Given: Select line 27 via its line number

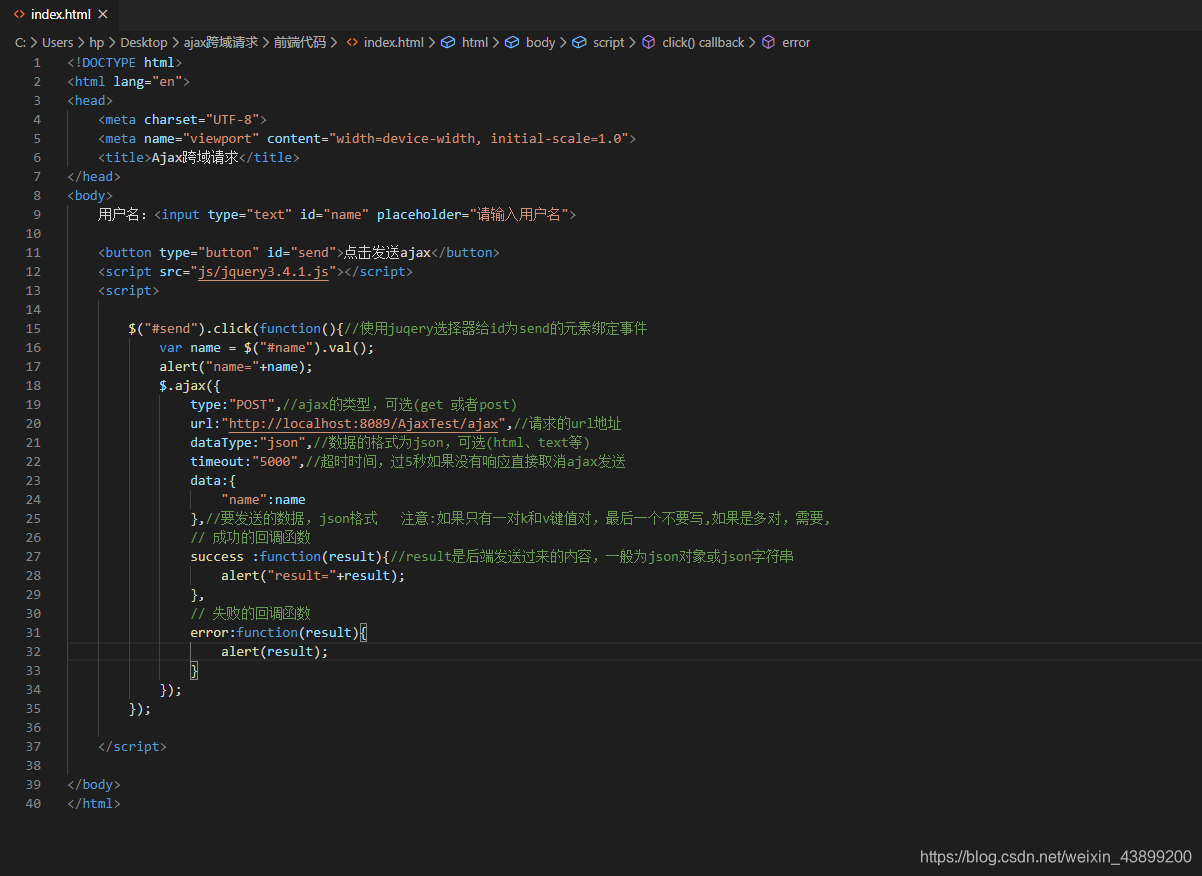Looking at the screenshot, I should (x=34, y=556).
